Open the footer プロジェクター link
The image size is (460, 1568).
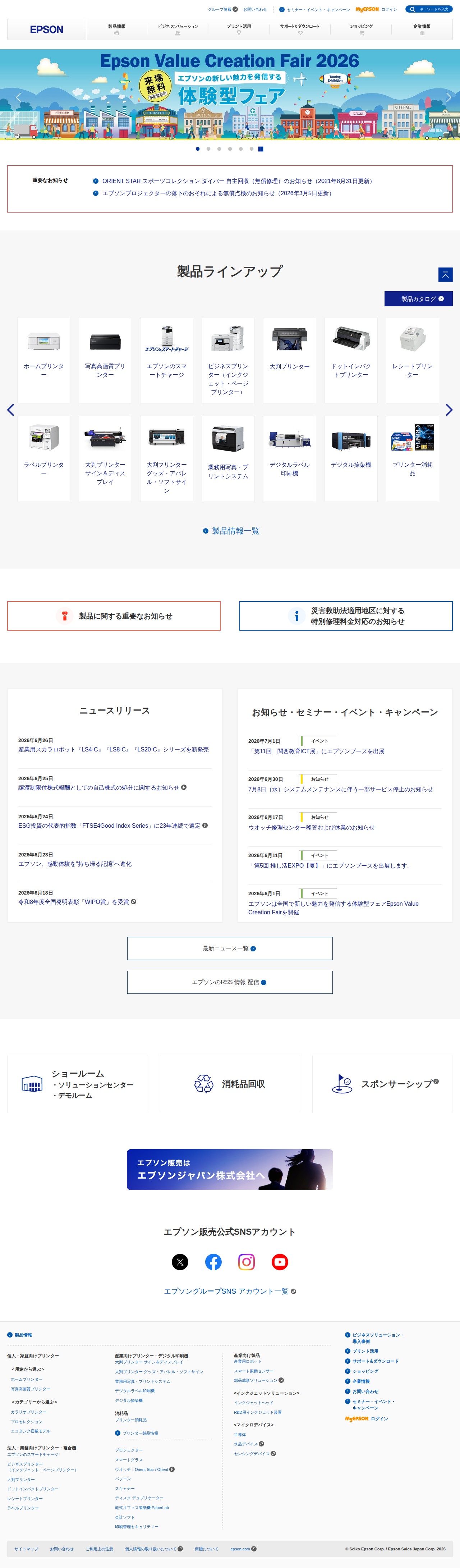(x=129, y=1450)
